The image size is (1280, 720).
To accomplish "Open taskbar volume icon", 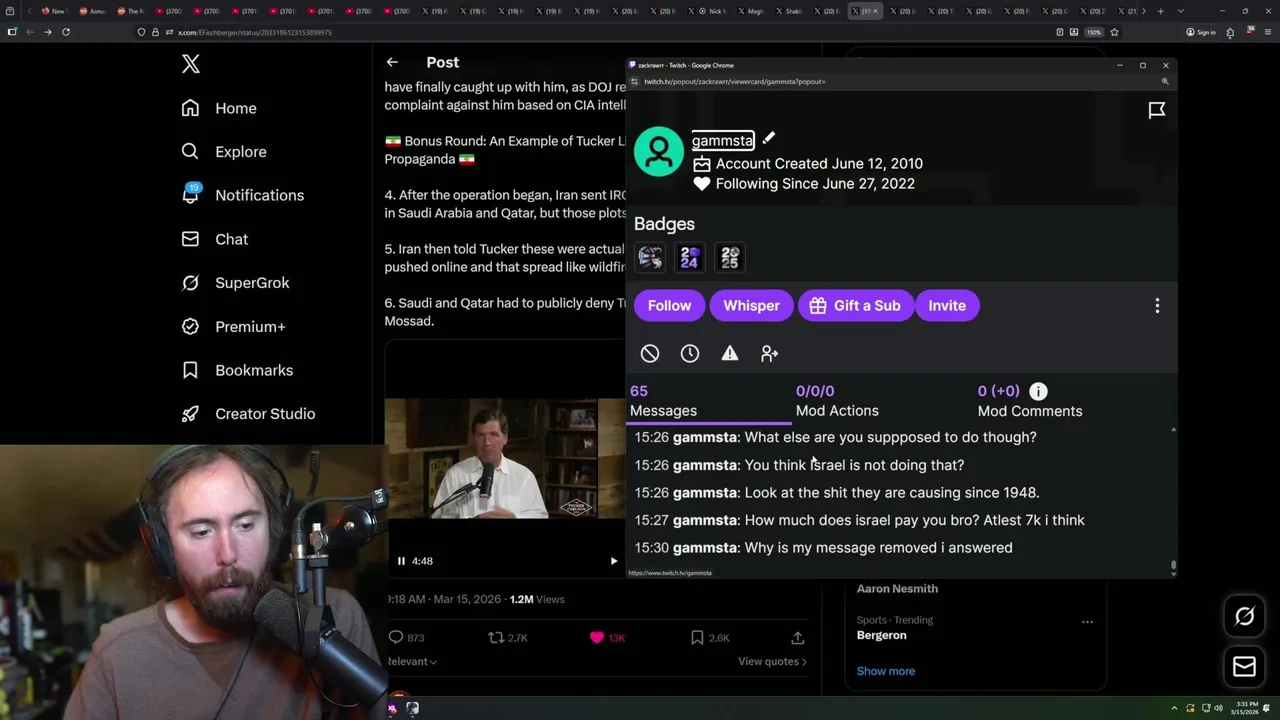I will 1218,708.
